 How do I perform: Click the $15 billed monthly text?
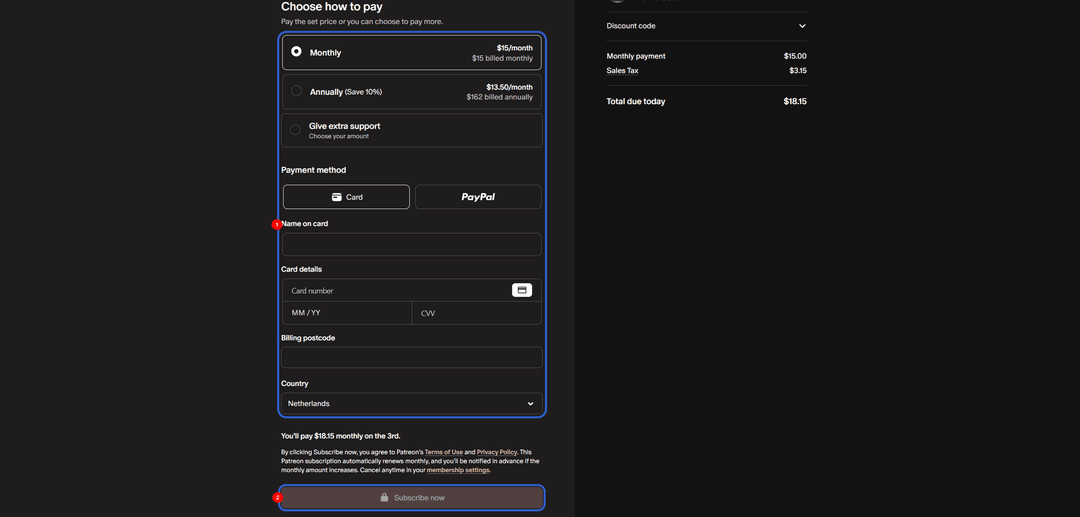pyautogui.click(x=502, y=59)
